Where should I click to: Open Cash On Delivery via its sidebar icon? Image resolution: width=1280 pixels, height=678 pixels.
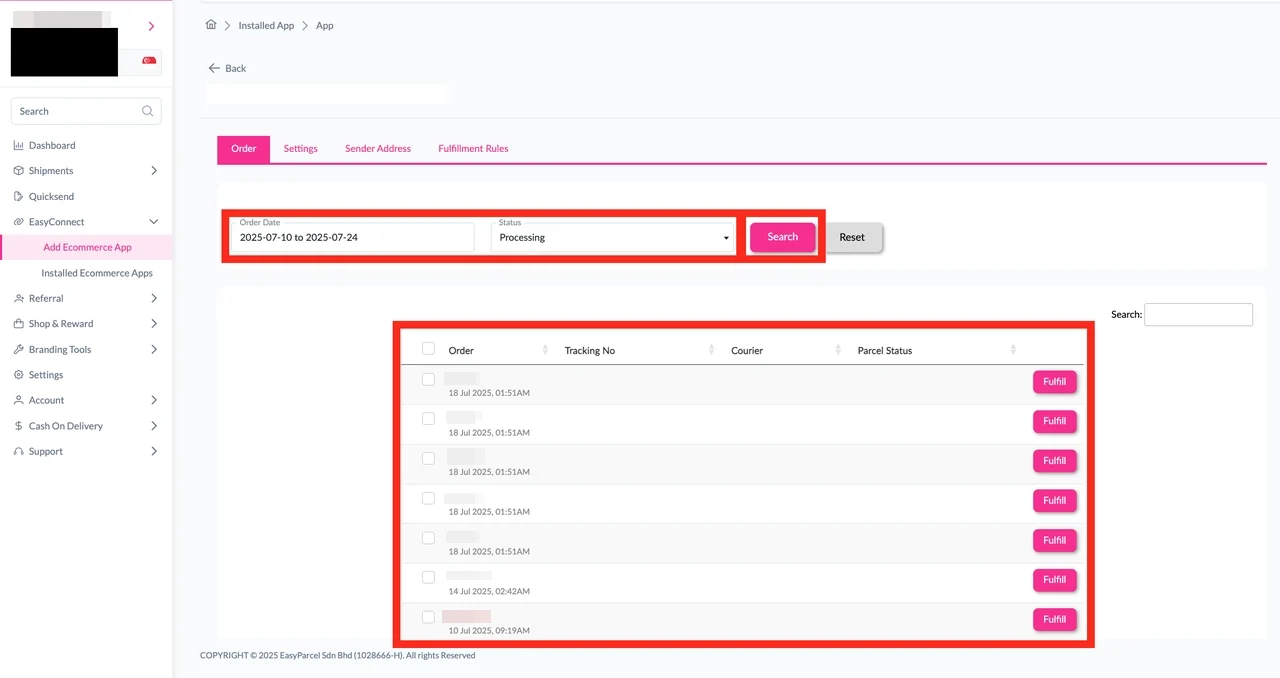click(21, 425)
